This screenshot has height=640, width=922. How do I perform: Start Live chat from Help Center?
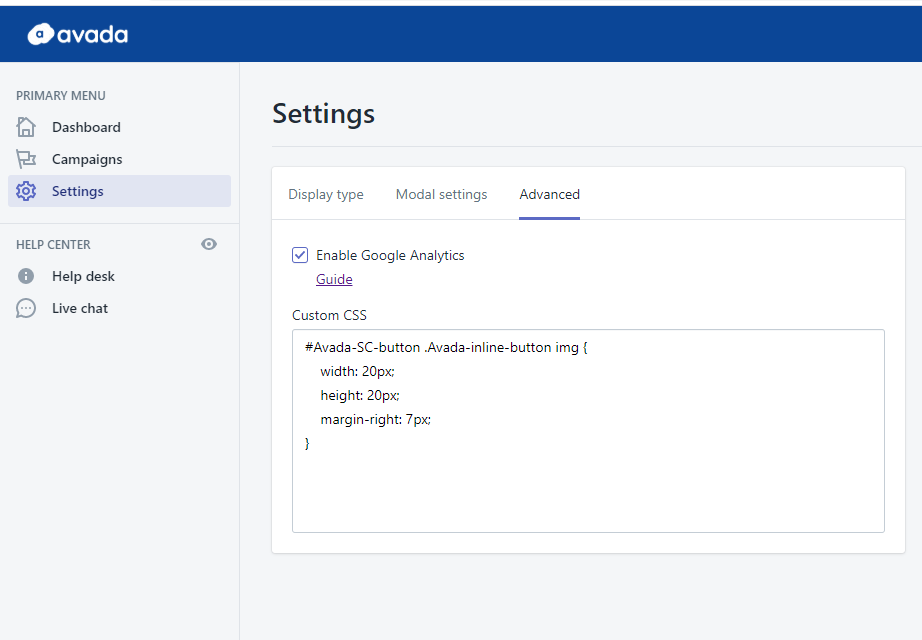click(x=80, y=308)
